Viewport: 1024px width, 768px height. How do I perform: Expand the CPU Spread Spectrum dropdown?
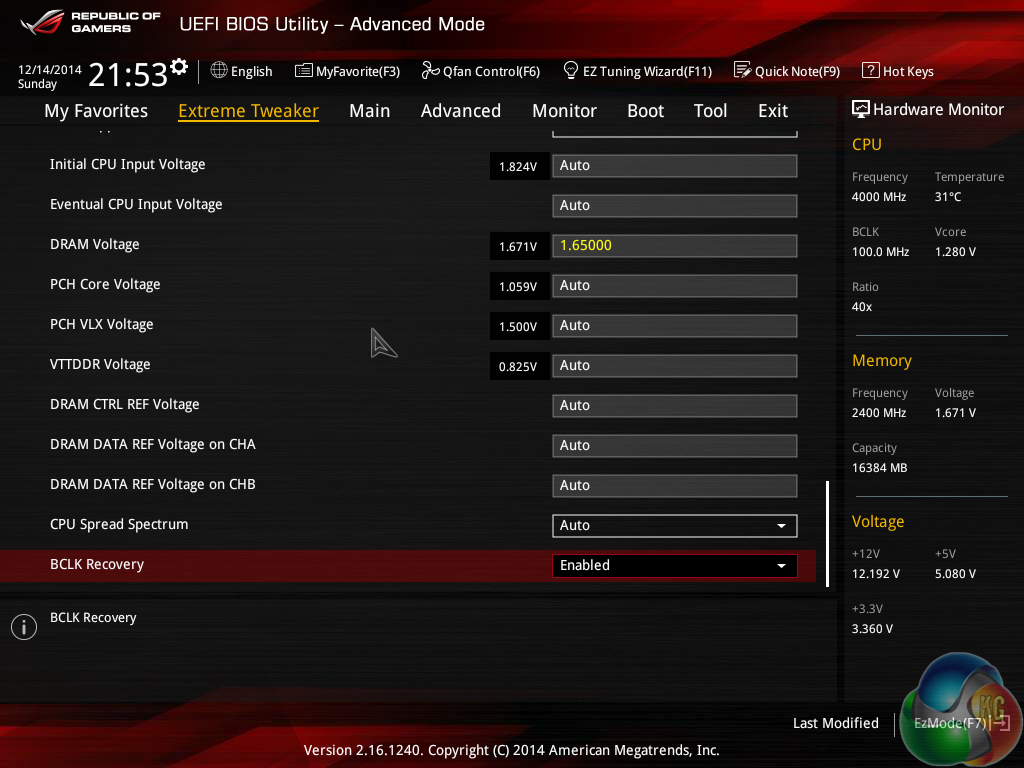[675, 526]
